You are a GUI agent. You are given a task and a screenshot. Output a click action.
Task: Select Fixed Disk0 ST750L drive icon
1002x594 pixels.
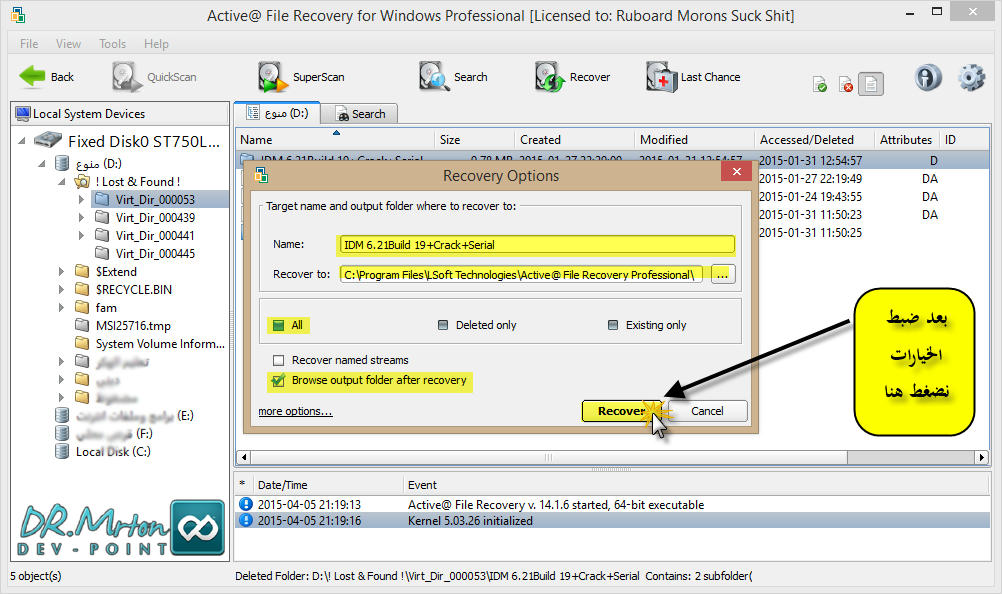[48, 140]
